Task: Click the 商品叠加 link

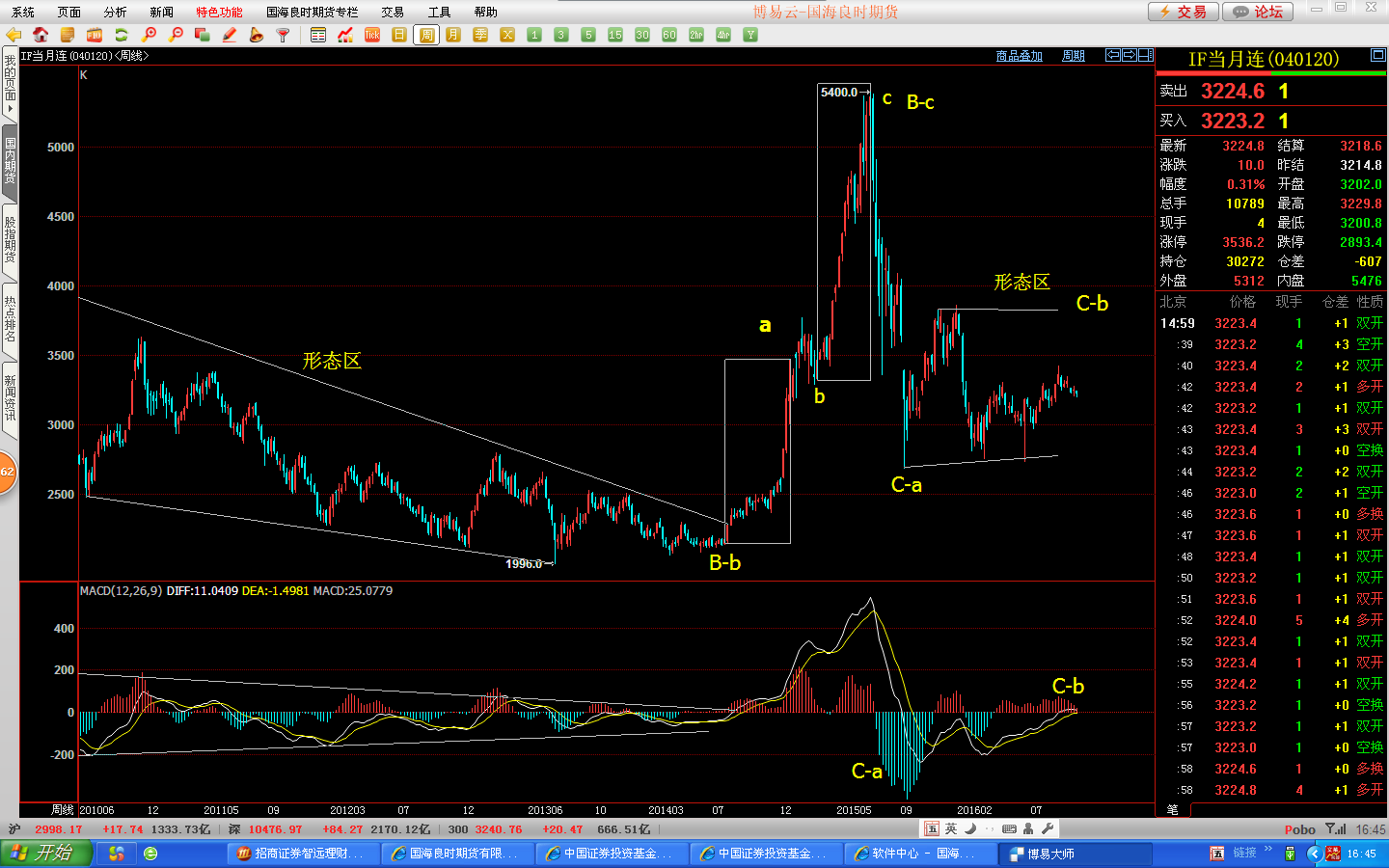Action: coord(1020,56)
